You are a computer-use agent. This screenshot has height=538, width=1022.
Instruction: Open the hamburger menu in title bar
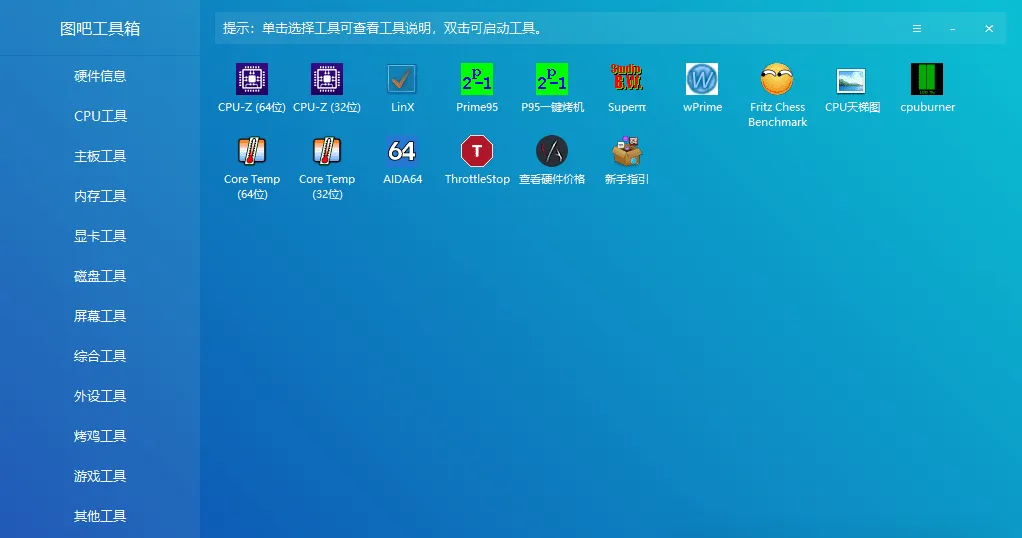916,29
